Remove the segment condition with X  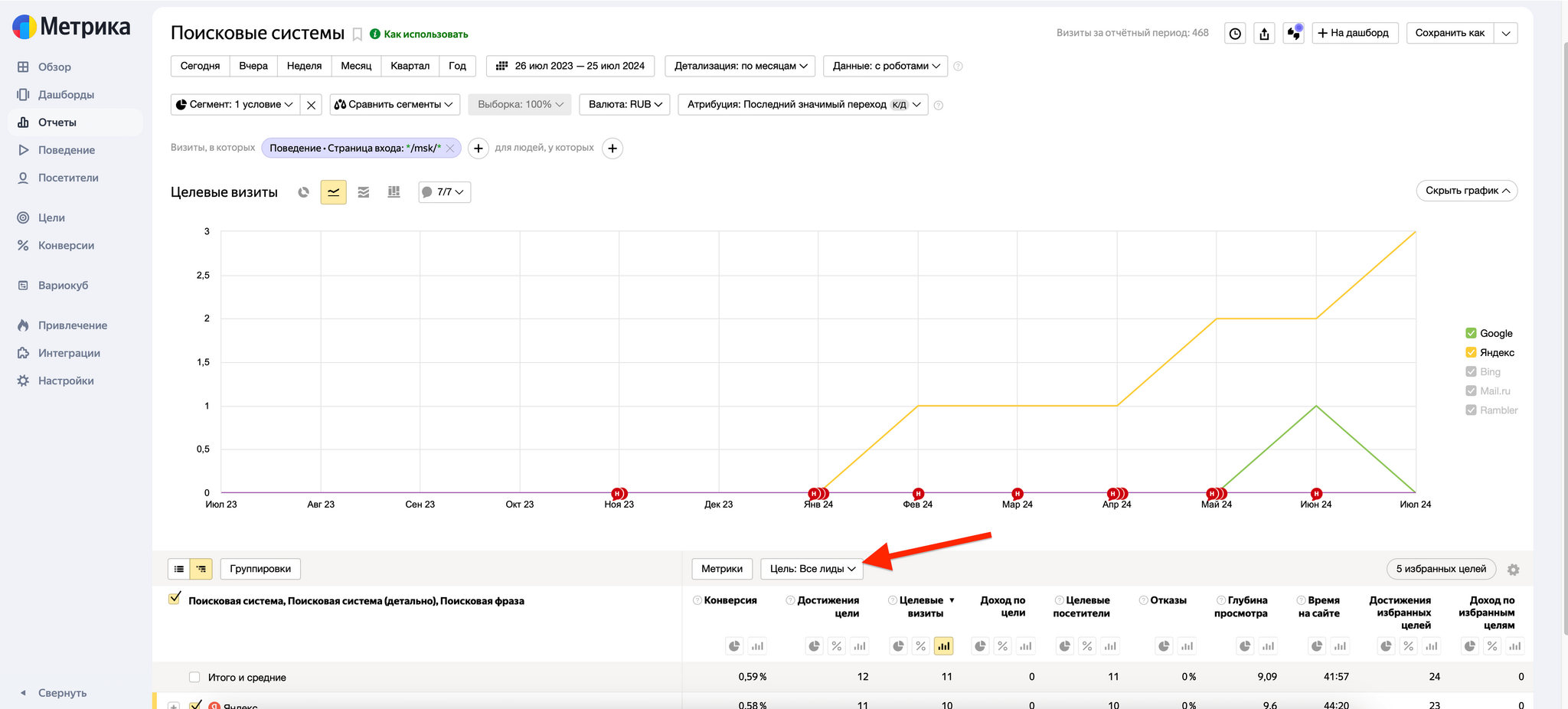tap(311, 105)
